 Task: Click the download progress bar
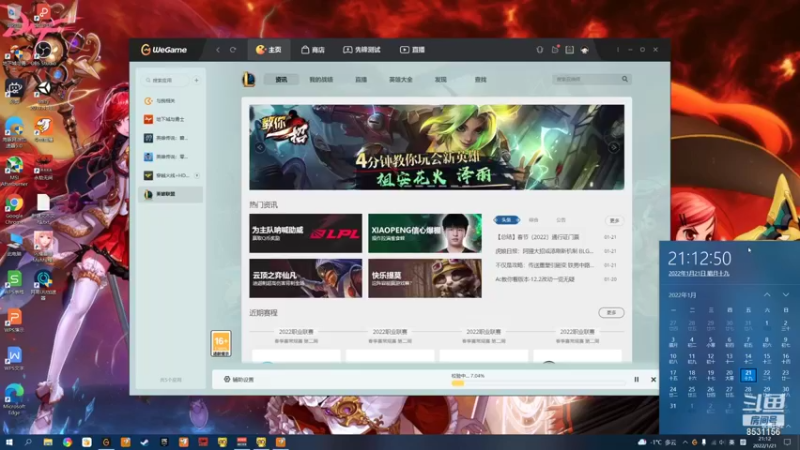click(x=538, y=383)
